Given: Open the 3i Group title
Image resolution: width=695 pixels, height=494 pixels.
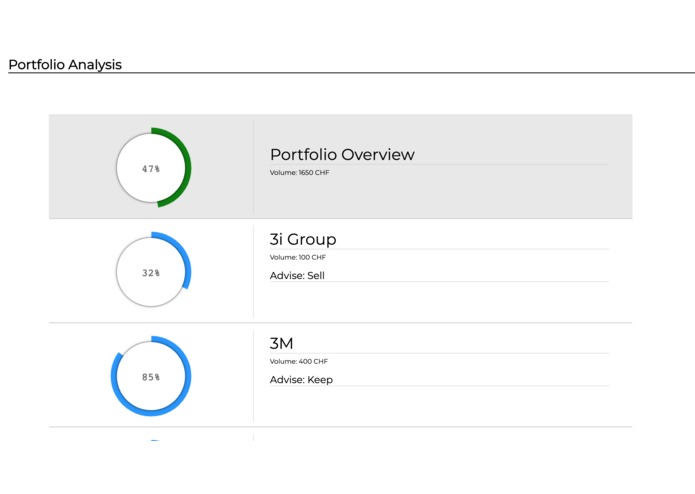Looking at the screenshot, I should point(303,239).
